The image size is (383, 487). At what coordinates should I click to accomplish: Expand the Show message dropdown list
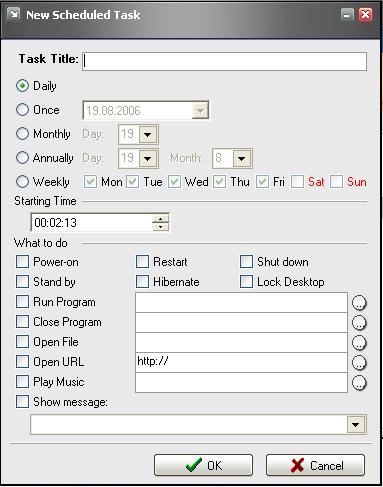356,425
